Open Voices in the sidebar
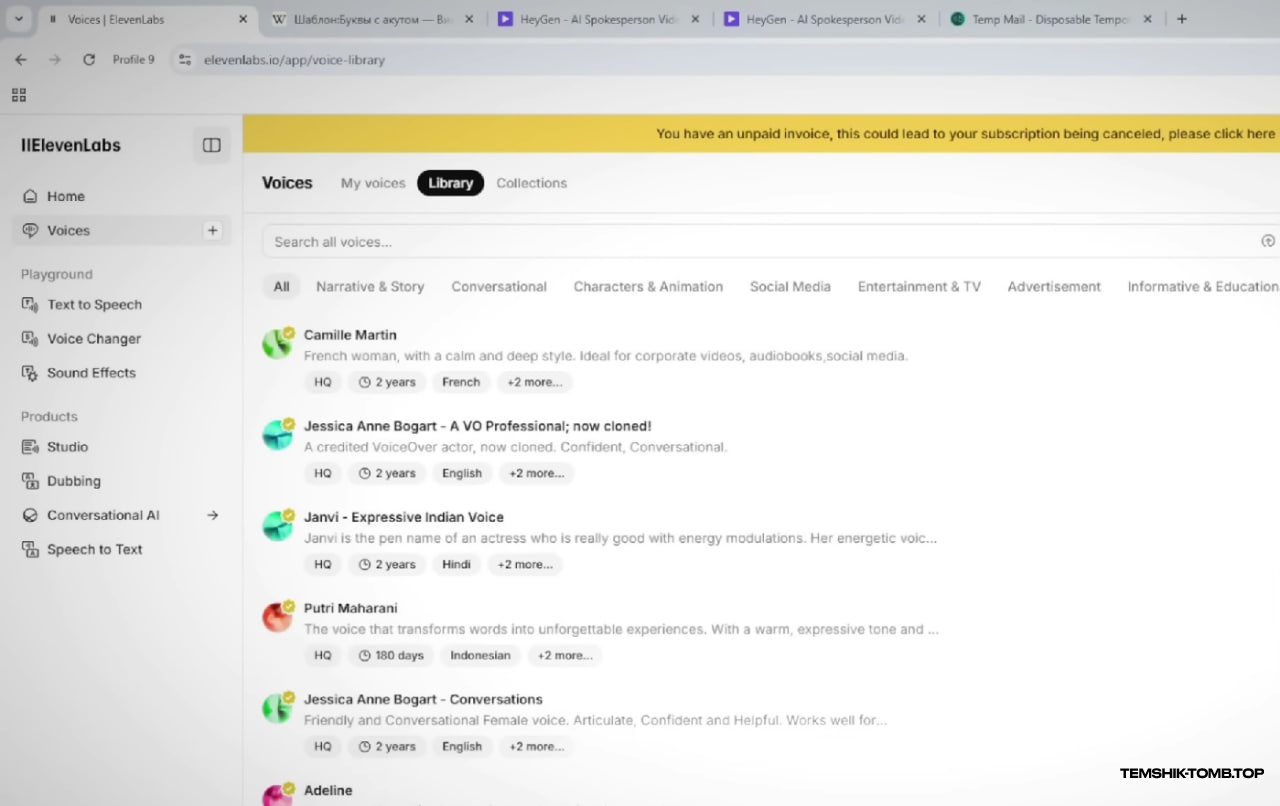Image resolution: width=1280 pixels, height=806 pixels. pos(121,230)
